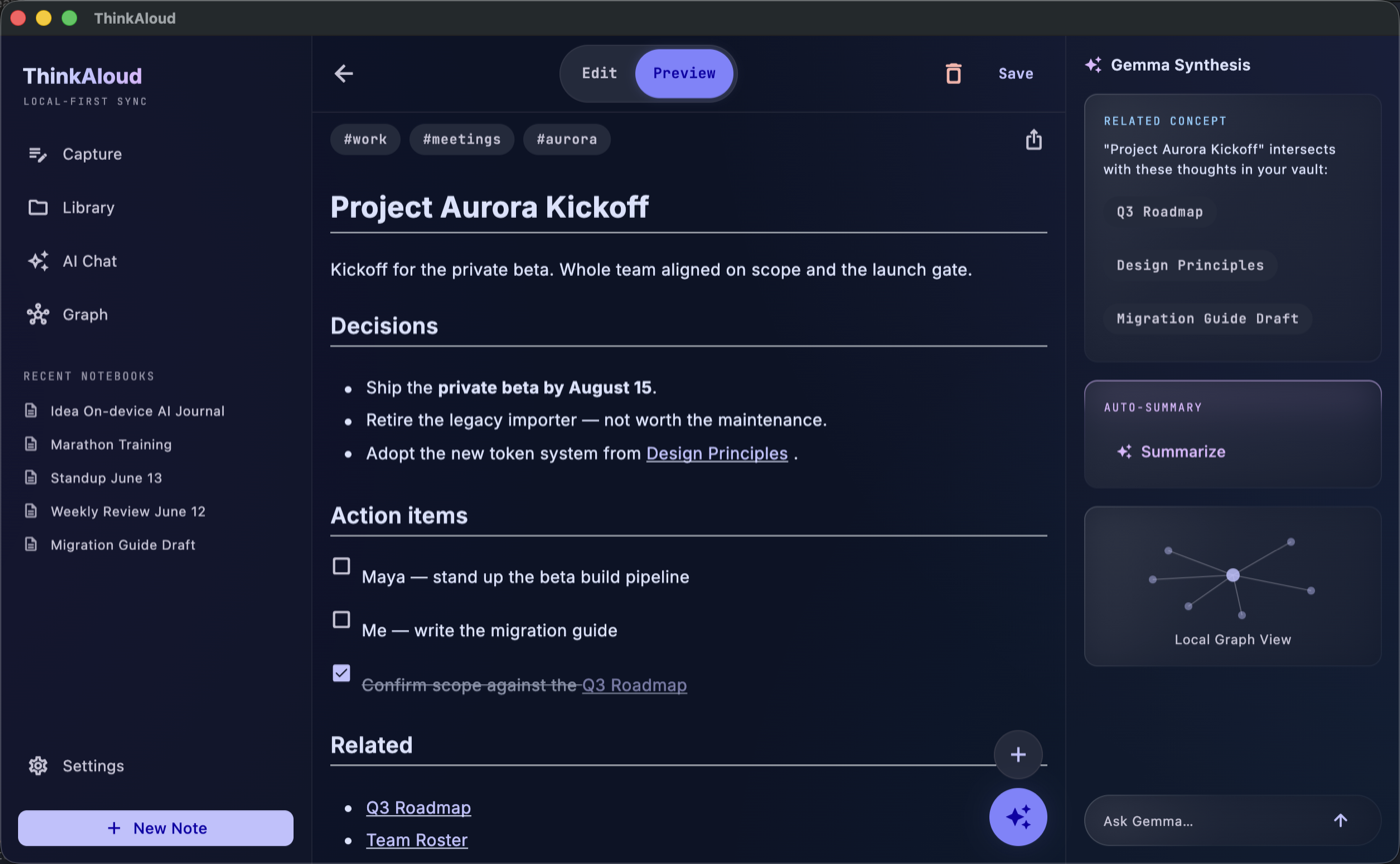Click document icon beside Marathon Training
Image resolution: width=1400 pixels, height=864 pixels.
(31, 444)
